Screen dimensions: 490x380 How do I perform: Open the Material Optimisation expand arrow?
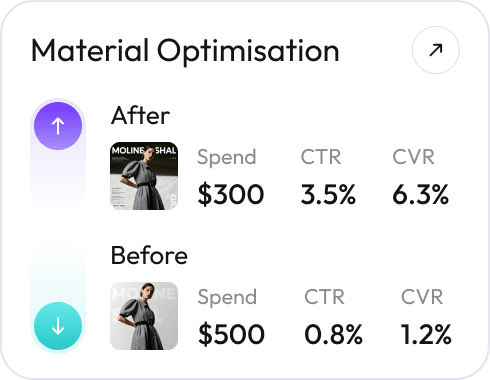(x=435, y=50)
